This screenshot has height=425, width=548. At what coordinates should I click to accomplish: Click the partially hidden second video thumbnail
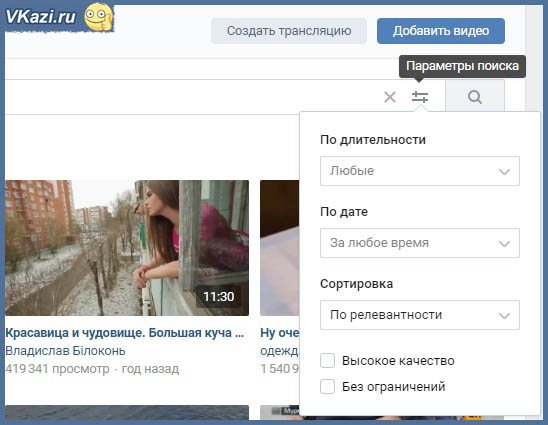point(280,248)
